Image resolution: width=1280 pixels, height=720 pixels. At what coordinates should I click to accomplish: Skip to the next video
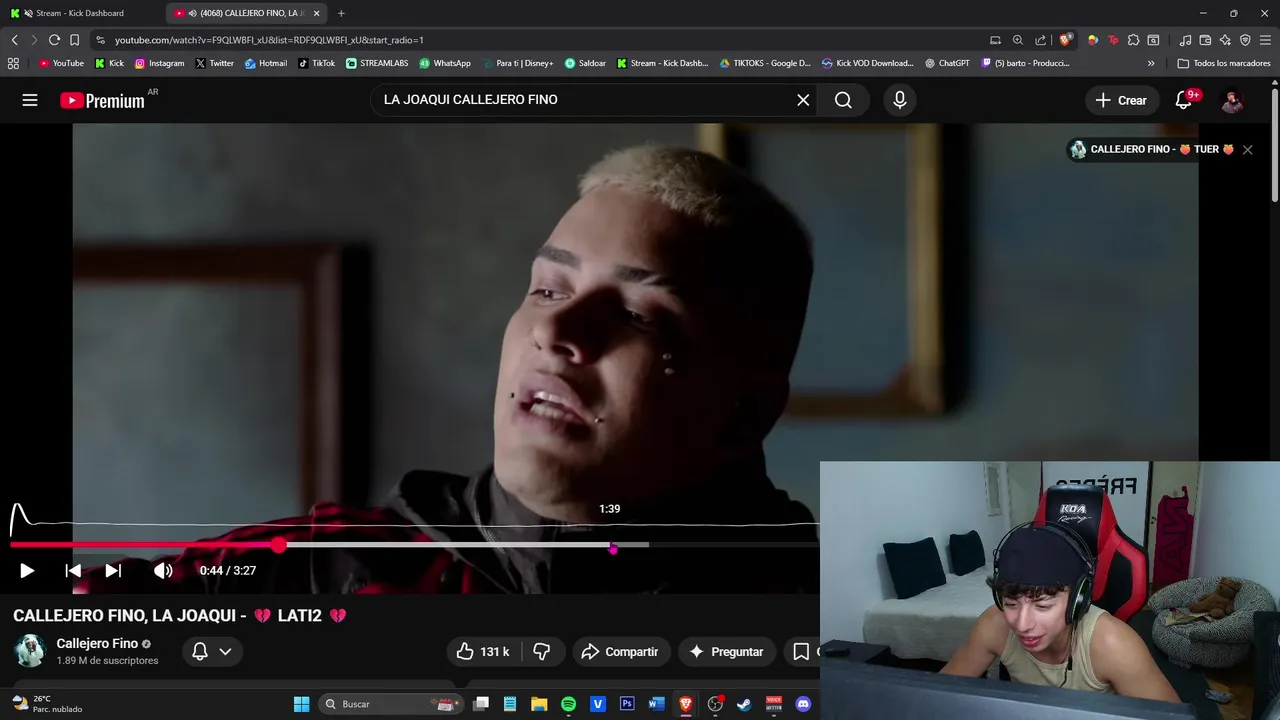coord(113,571)
